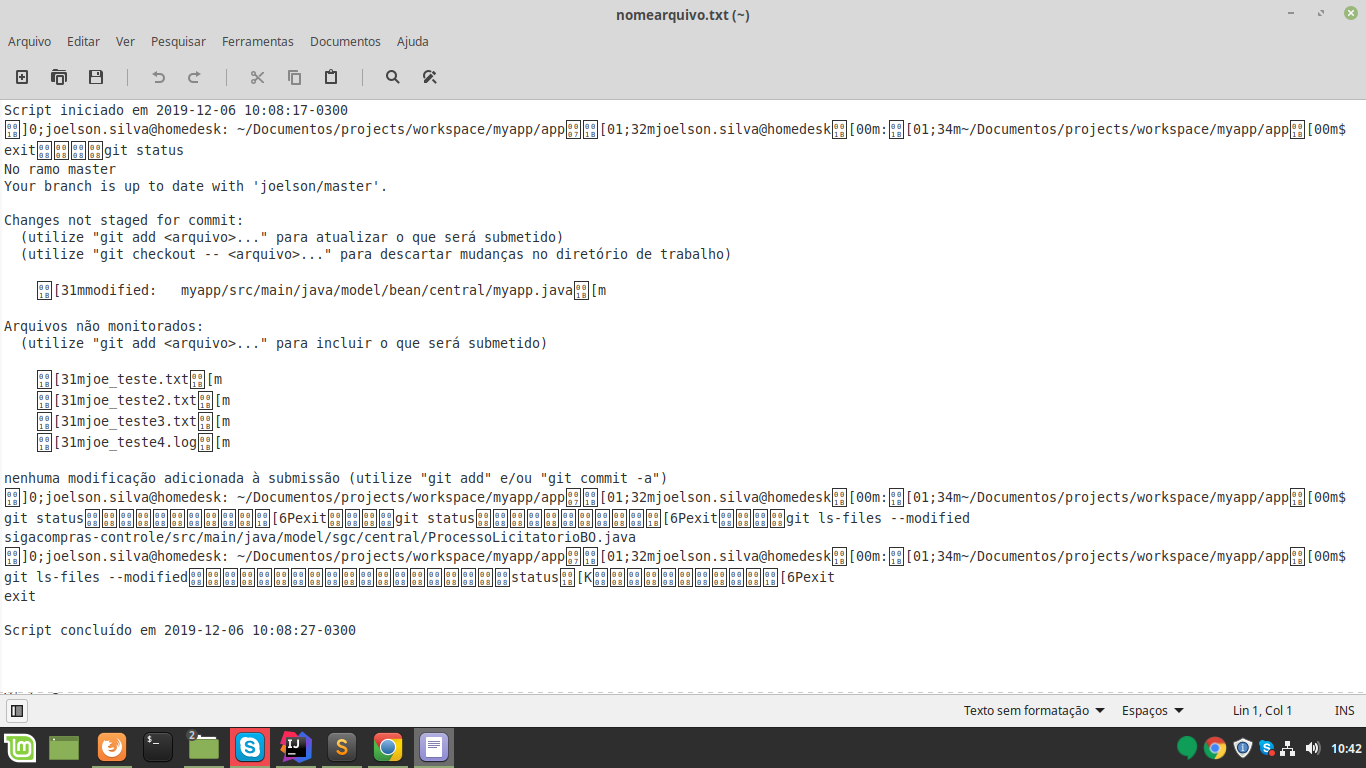Viewport: 1366px width, 768px height.
Task: Open the Linux Mint start menu
Action: (x=18, y=747)
